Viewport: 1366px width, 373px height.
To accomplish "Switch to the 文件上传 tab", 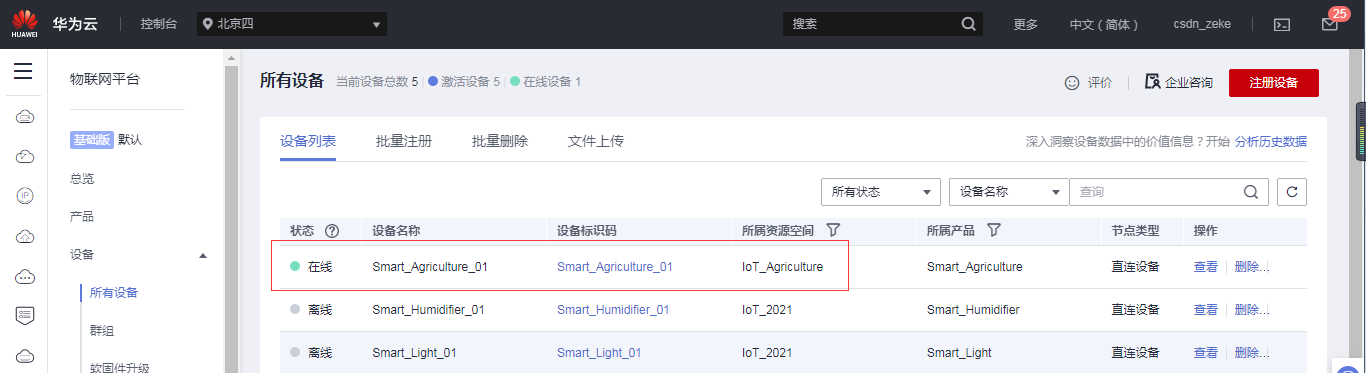I will coord(596,141).
